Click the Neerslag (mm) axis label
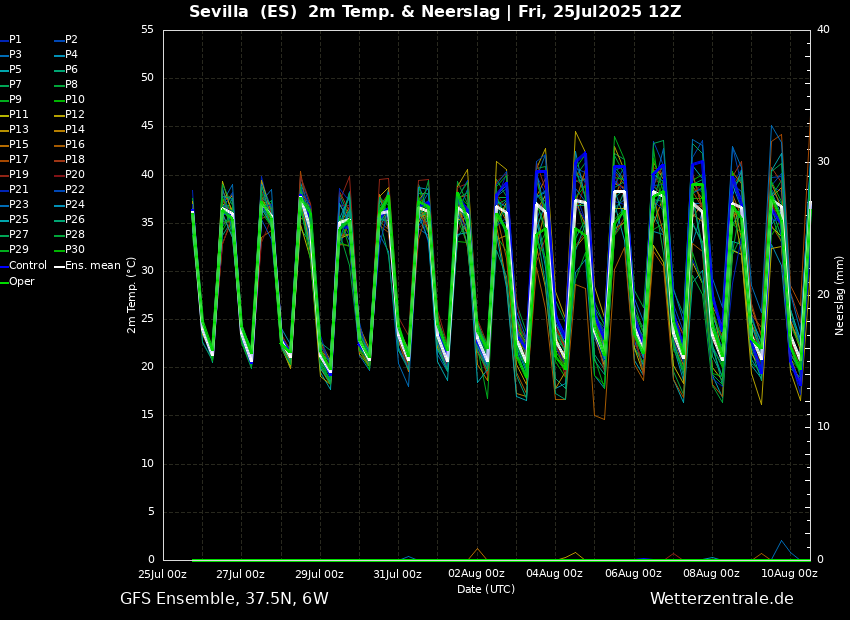Viewport: 850px width, 620px height. coord(840,294)
